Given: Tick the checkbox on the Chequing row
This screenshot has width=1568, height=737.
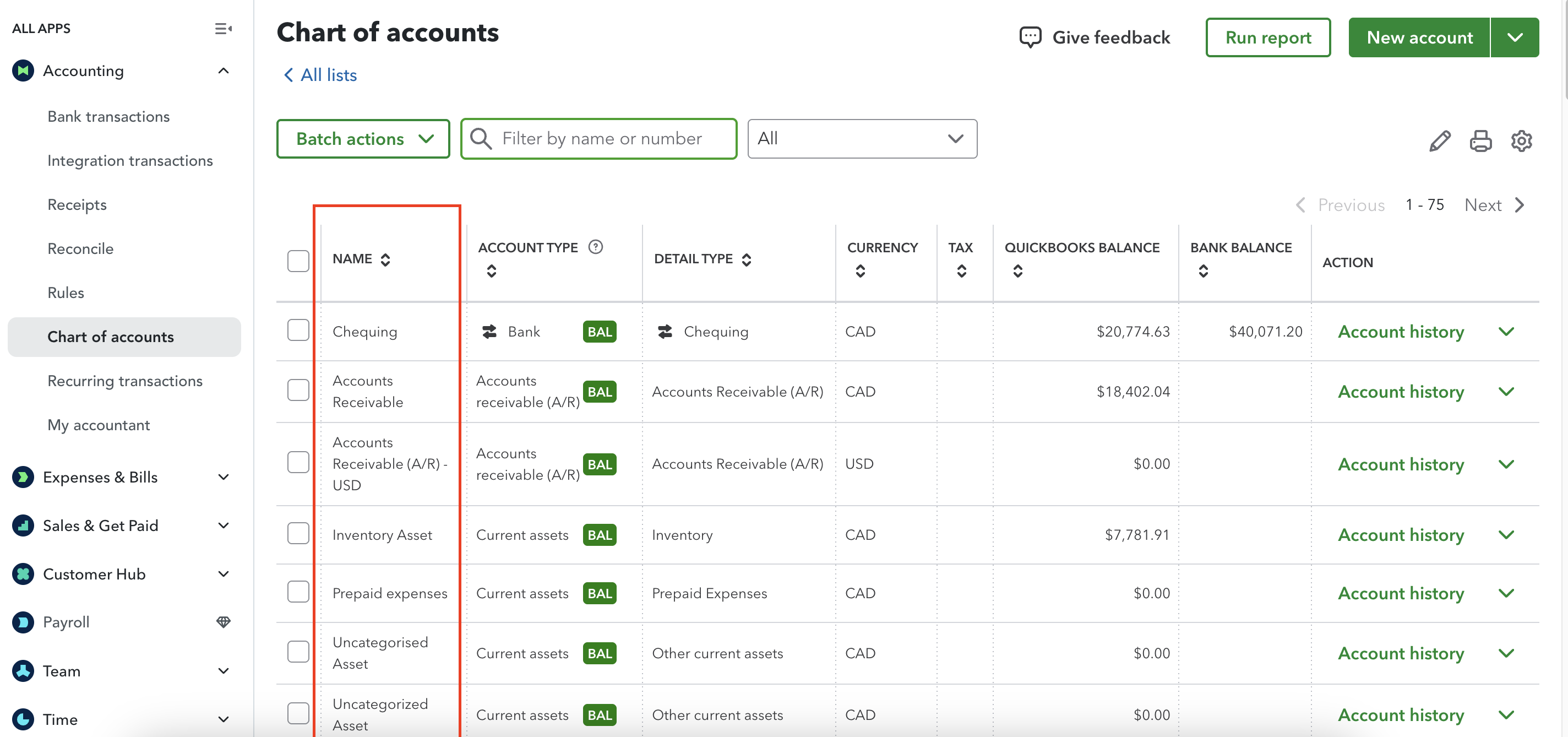Looking at the screenshot, I should 298,329.
